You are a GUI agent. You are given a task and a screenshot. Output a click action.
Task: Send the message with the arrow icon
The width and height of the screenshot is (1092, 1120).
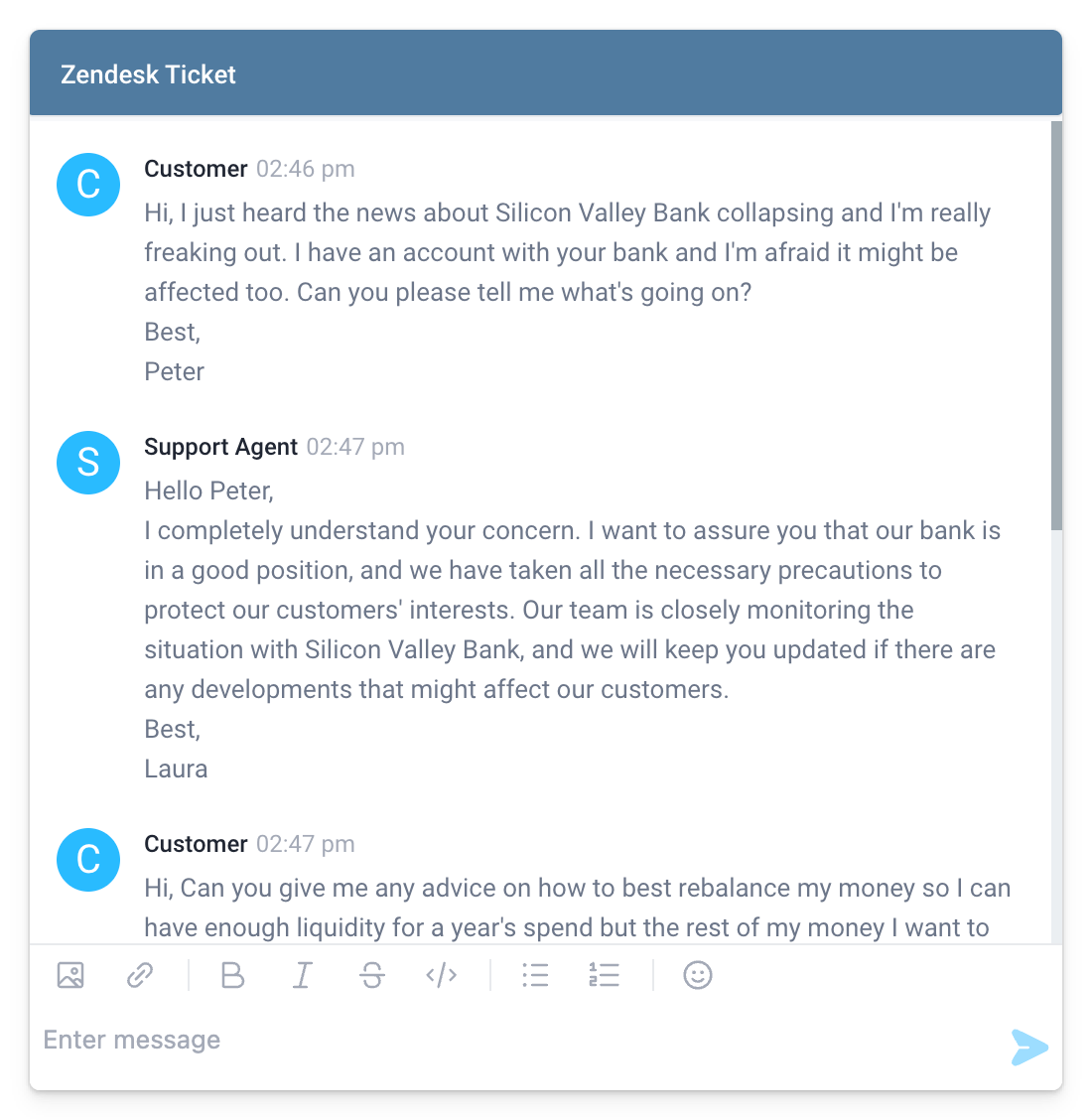pyautogui.click(x=1028, y=1048)
